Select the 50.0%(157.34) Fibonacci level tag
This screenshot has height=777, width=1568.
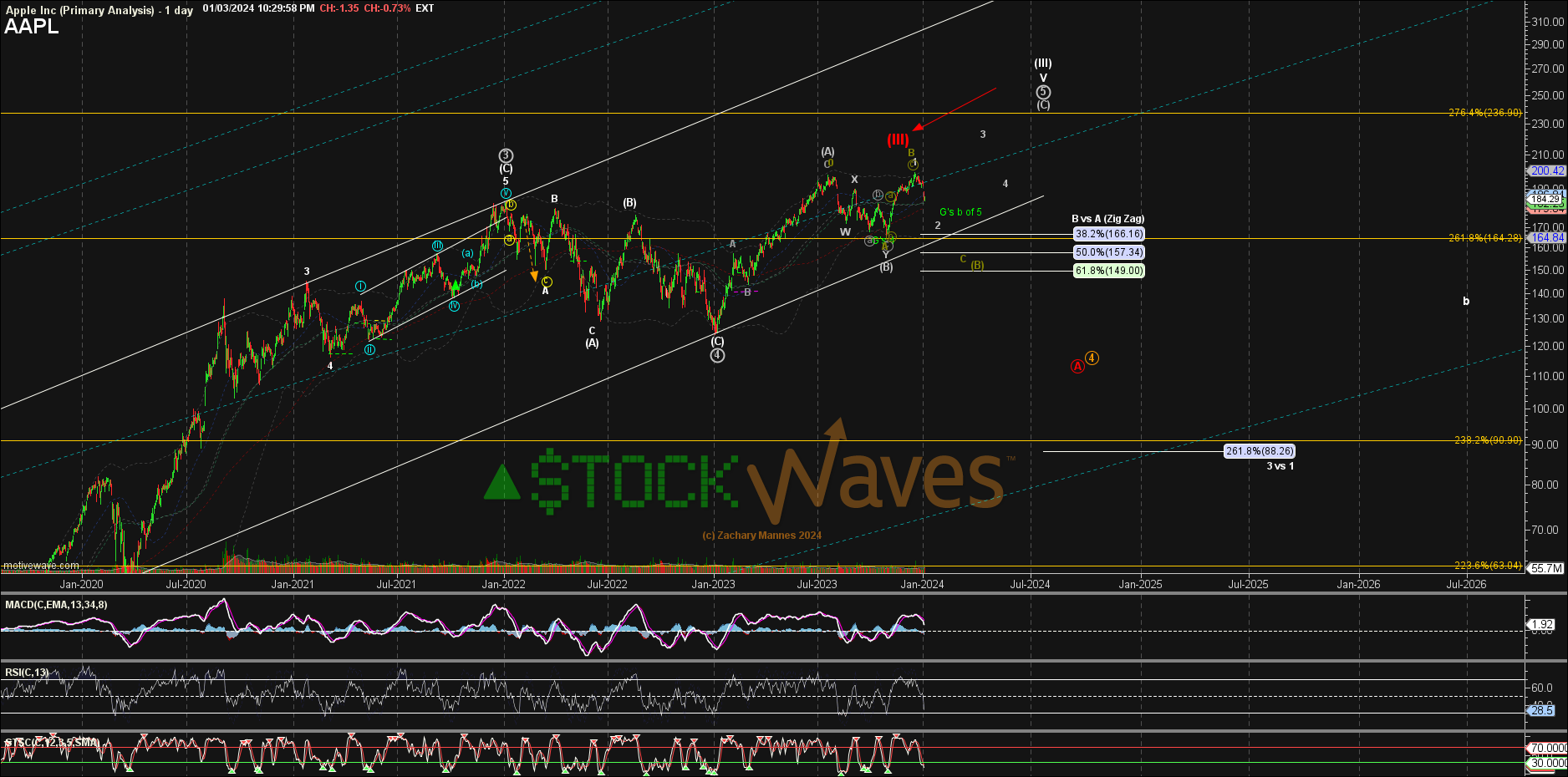[x=1108, y=252]
